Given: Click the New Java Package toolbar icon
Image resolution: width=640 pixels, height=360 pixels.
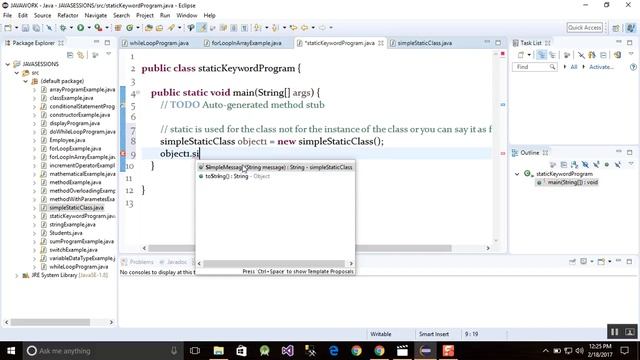Looking at the screenshot, I should tap(118, 28).
